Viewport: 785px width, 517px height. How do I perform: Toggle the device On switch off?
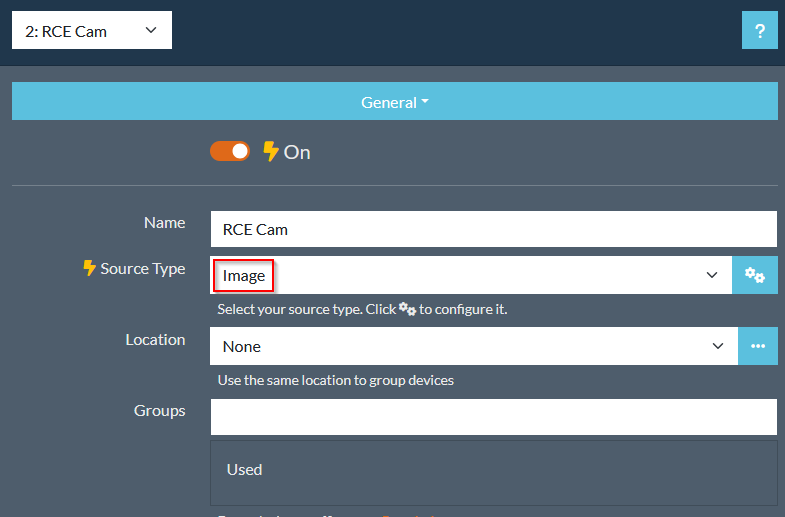tap(230, 151)
